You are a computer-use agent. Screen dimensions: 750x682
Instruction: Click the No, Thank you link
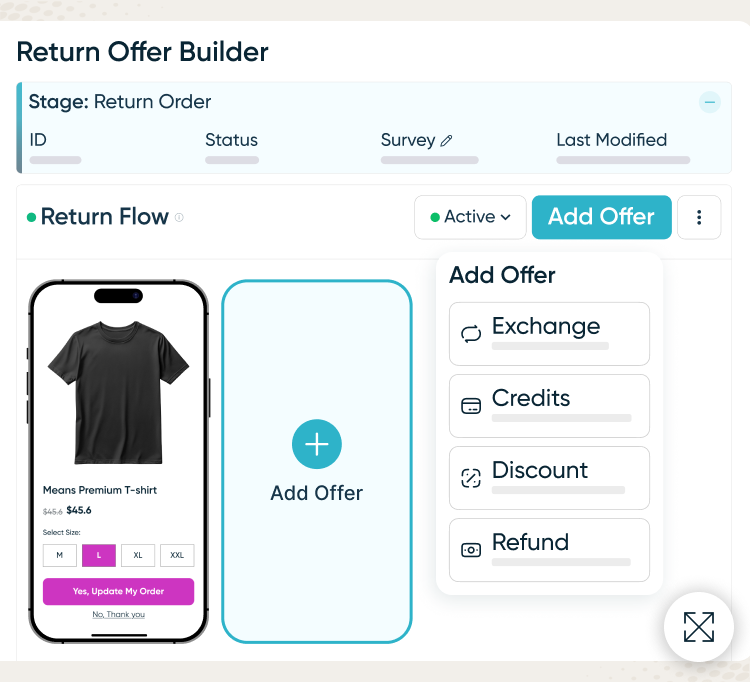pos(118,614)
